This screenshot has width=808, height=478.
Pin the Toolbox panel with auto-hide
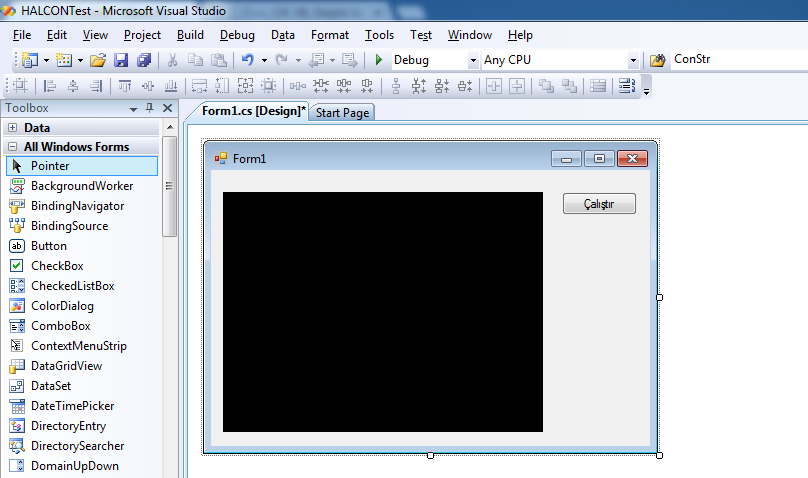[x=149, y=108]
